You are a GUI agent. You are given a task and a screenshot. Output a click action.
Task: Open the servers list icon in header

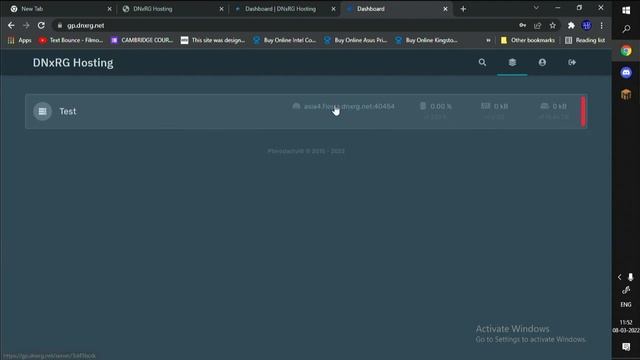tap(512, 62)
